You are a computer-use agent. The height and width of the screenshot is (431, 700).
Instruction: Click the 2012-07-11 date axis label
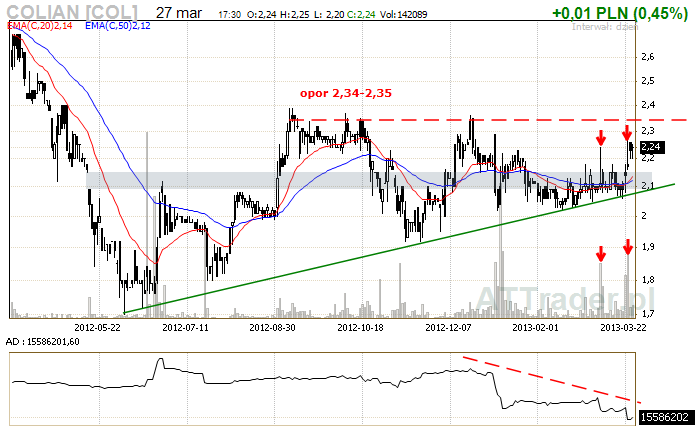pyautogui.click(x=185, y=328)
